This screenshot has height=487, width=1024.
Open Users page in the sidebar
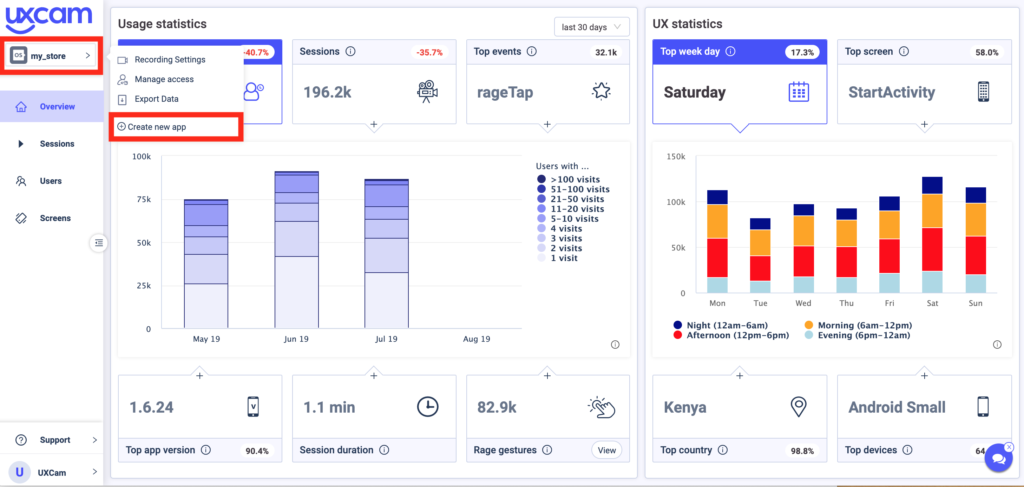[52, 181]
